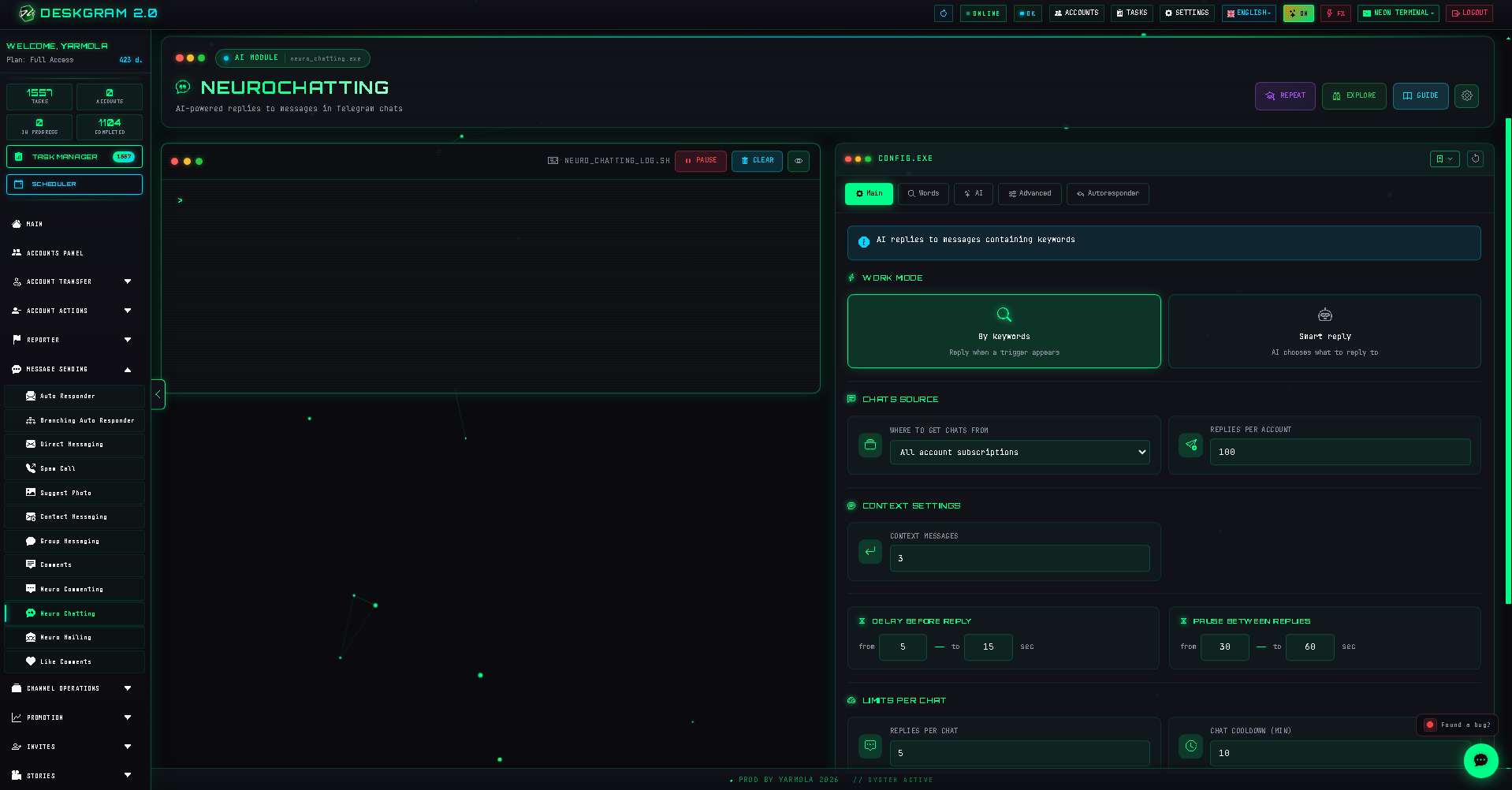Open Suggest Photo in the sidebar
This screenshot has height=790, width=1512.
(74, 493)
